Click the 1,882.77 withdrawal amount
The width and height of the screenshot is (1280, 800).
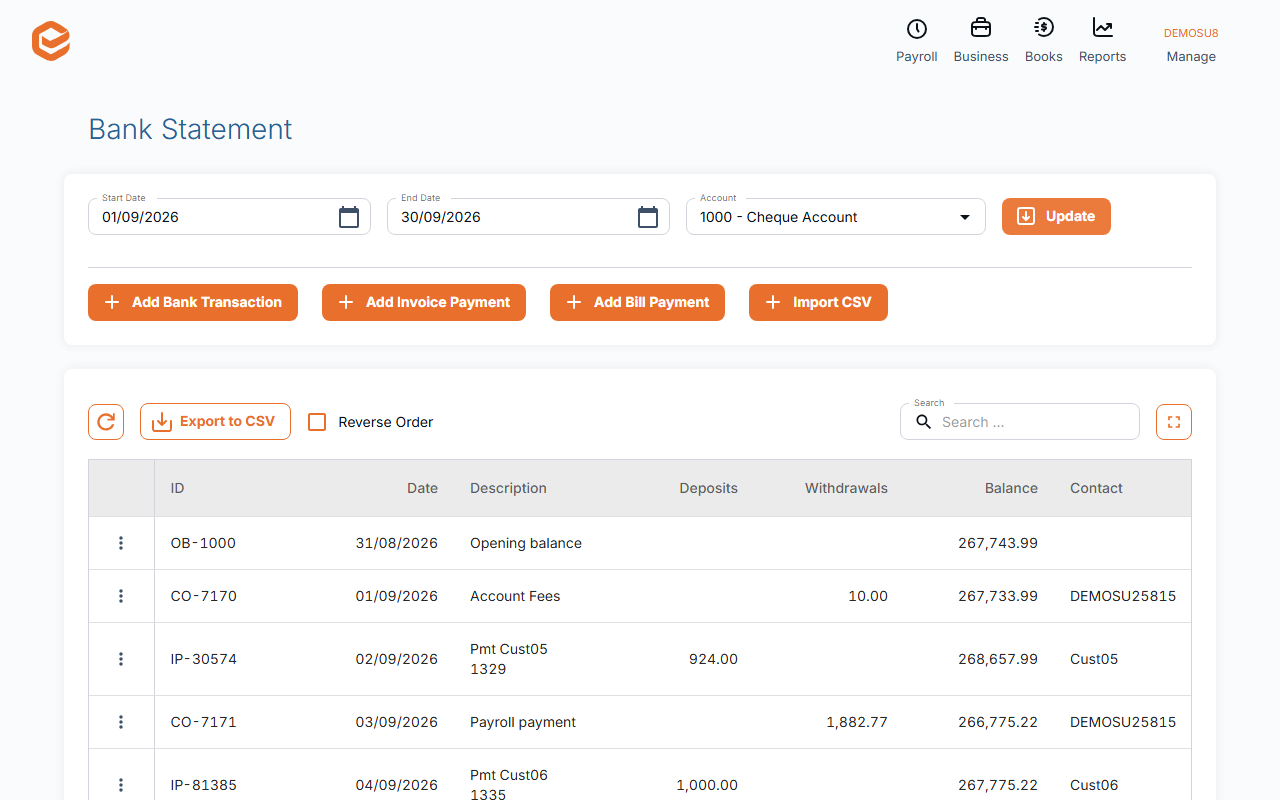point(857,722)
